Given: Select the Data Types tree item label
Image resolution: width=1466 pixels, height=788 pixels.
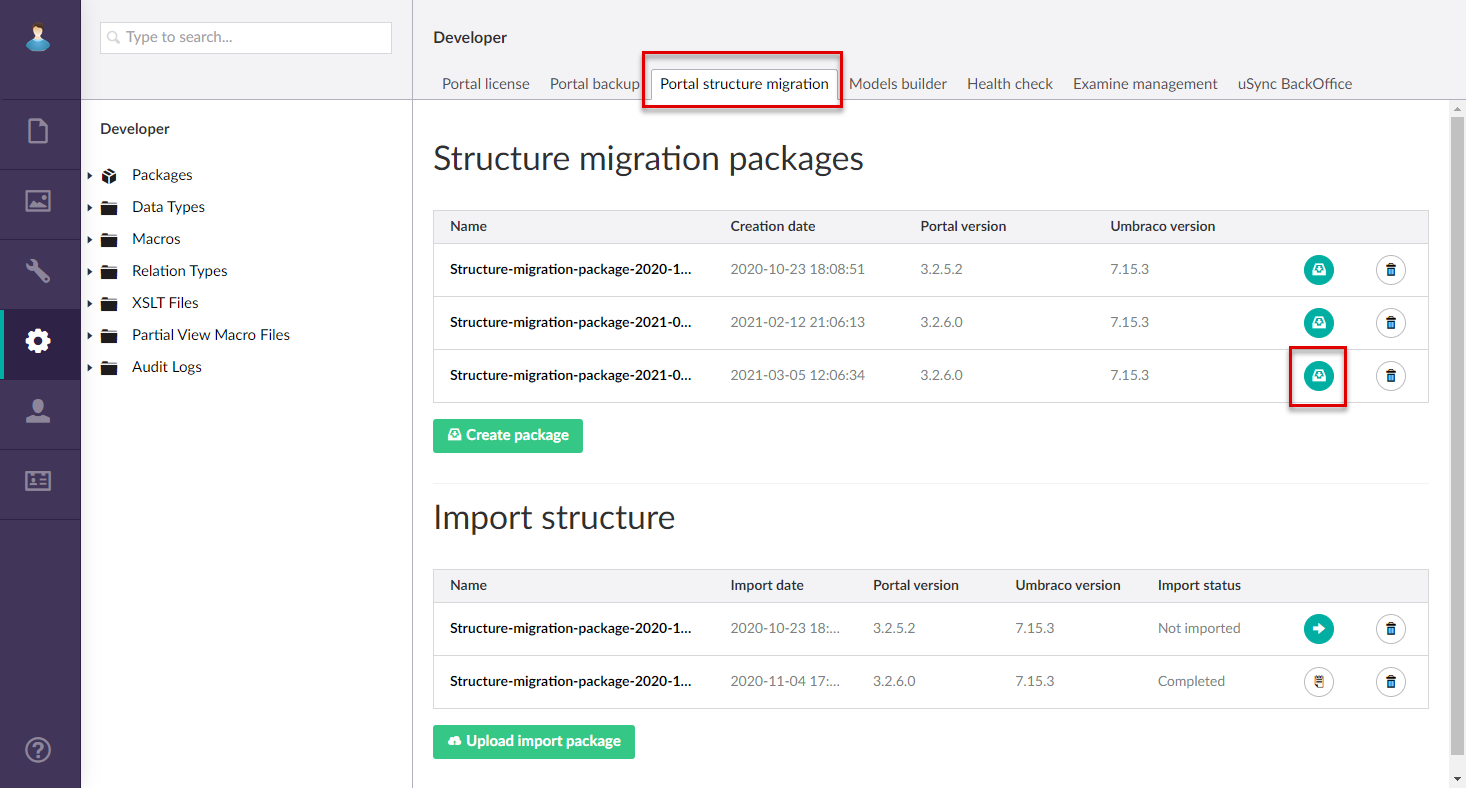Looking at the screenshot, I should (168, 207).
